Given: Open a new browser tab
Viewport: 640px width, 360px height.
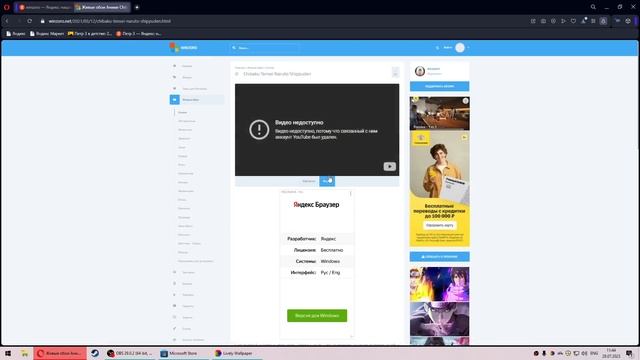Looking at the screenshot, I should (x=137, y=7).
